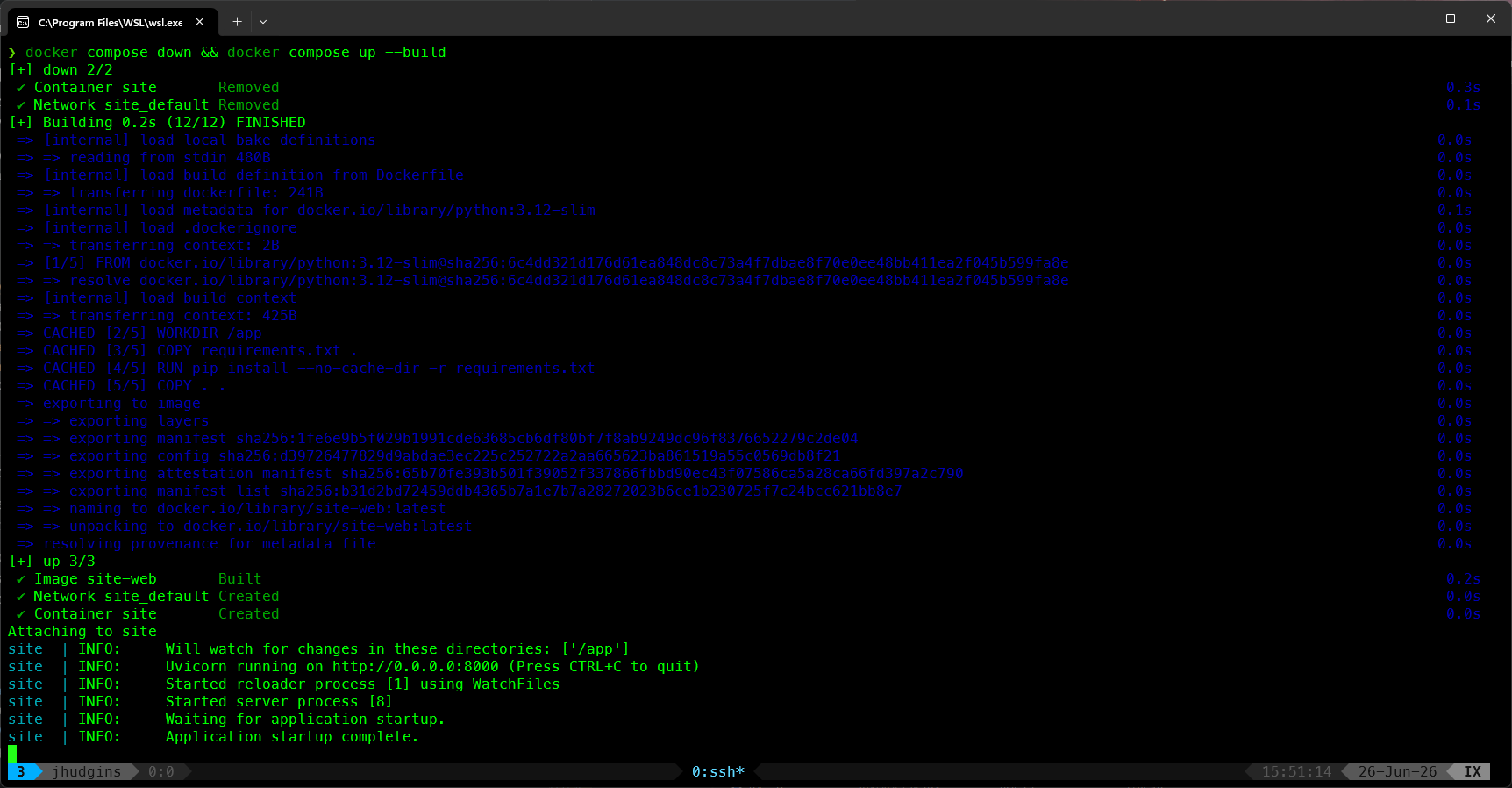Click 'load build context' line

(157, 298)
